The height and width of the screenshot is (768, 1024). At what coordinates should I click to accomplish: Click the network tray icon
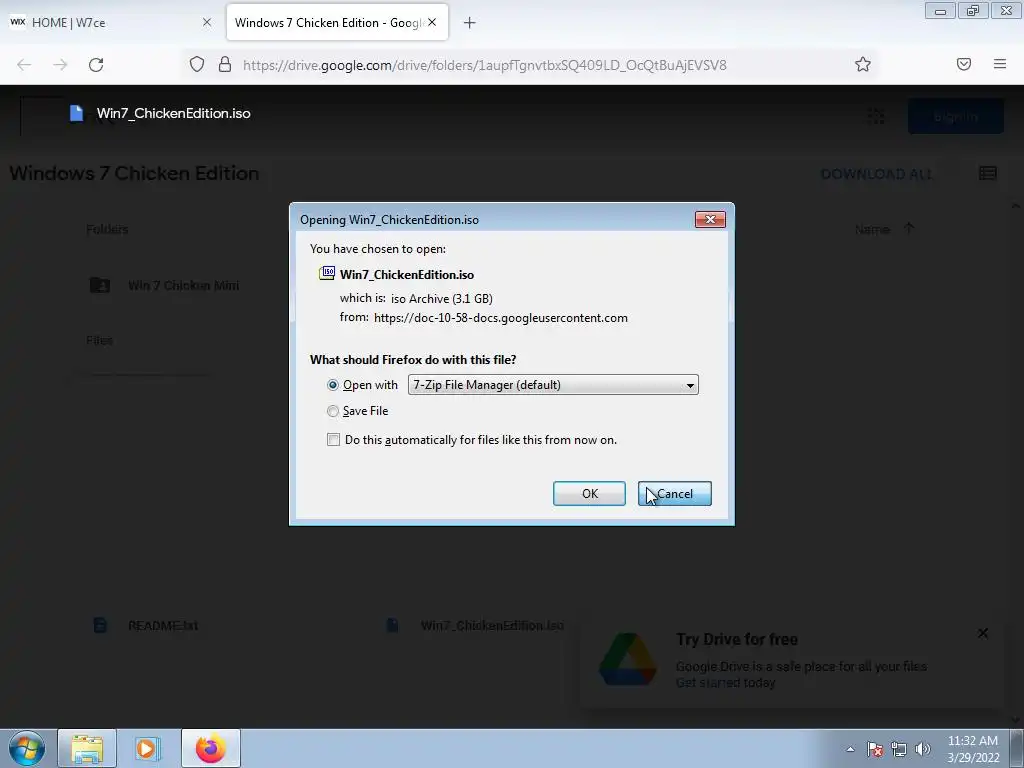tap(899, 749)
